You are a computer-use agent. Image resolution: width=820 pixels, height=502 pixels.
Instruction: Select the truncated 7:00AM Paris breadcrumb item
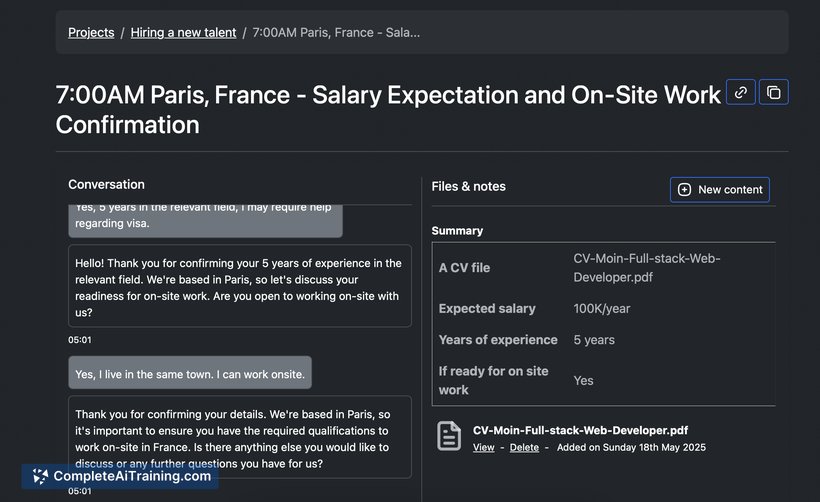336,32
